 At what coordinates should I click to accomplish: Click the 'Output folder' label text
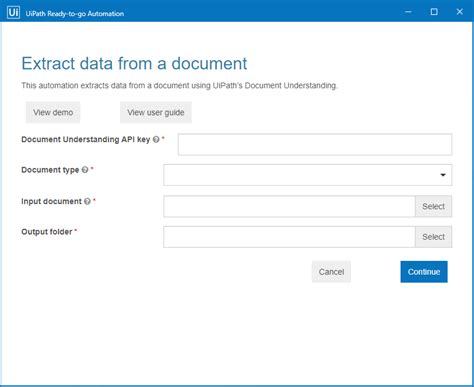click(x=47, y=232)
